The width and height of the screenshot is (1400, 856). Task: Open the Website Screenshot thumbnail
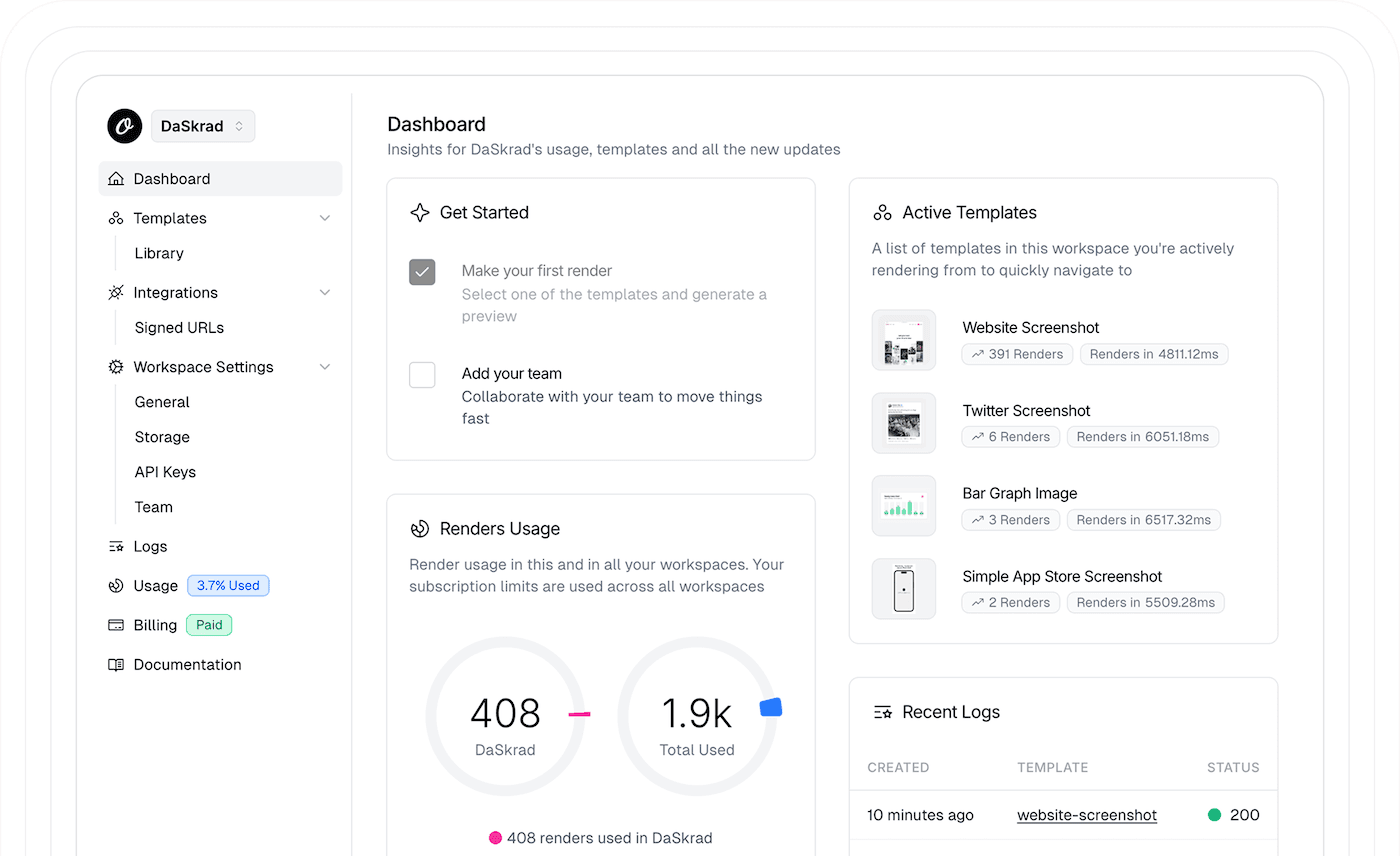pyautogui.click(x=904, y=340)
